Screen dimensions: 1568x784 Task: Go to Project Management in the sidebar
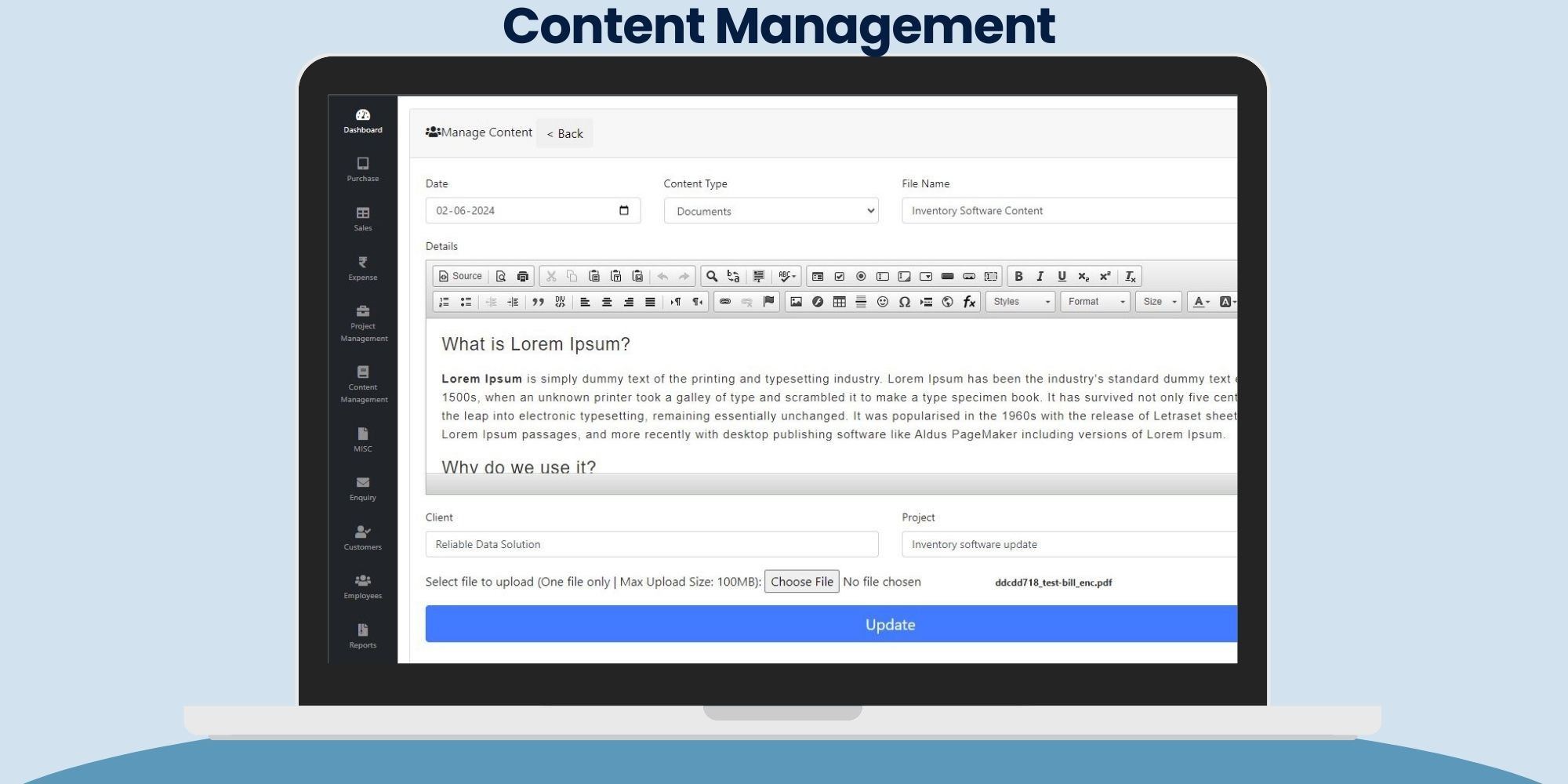[x=363, y=323]
